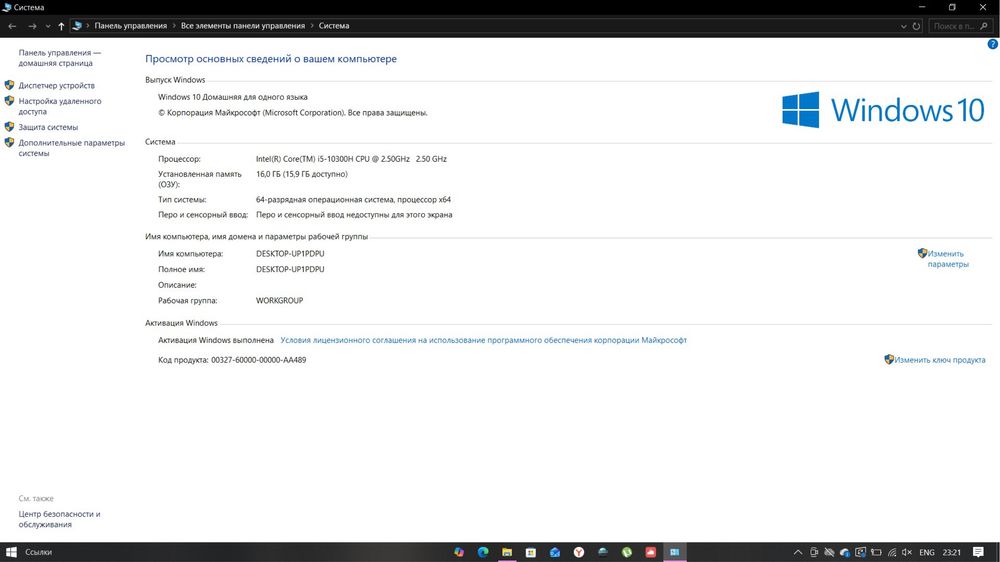Switch ENG input language indicator
This screenshot has width=1000, height=562.
coord(927,552)
